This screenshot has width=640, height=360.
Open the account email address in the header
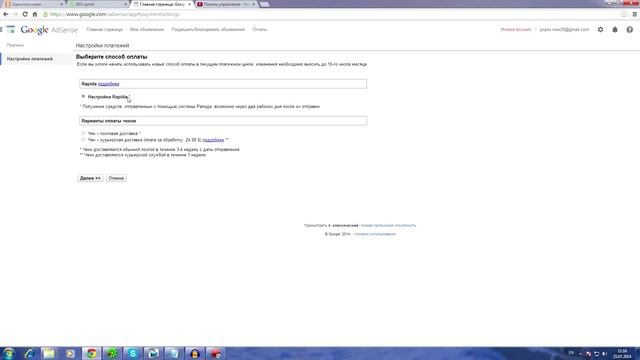(x=564, y=29)
